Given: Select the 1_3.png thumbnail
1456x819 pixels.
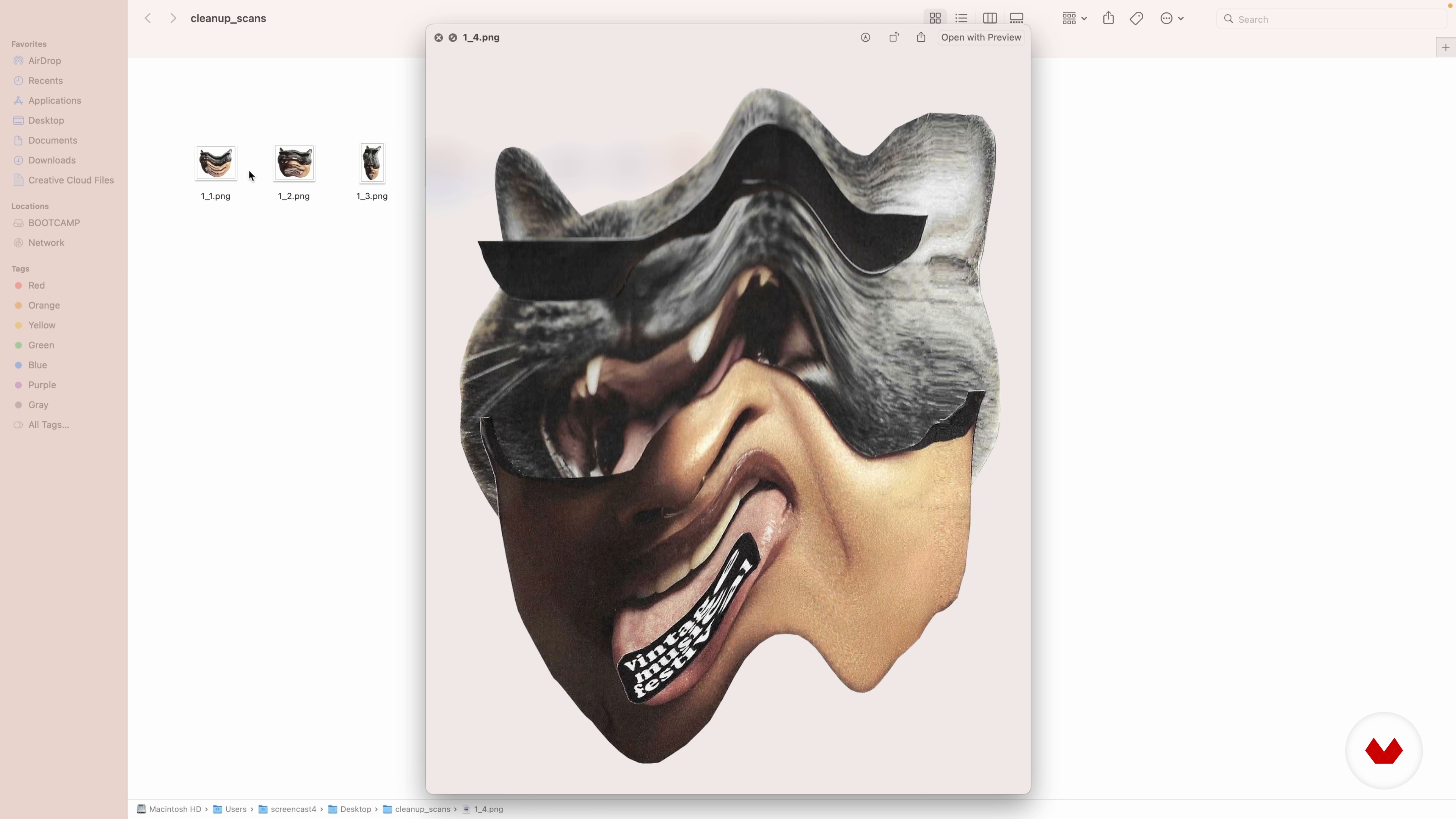Looking at the screenshot, I should click(372, 163).
